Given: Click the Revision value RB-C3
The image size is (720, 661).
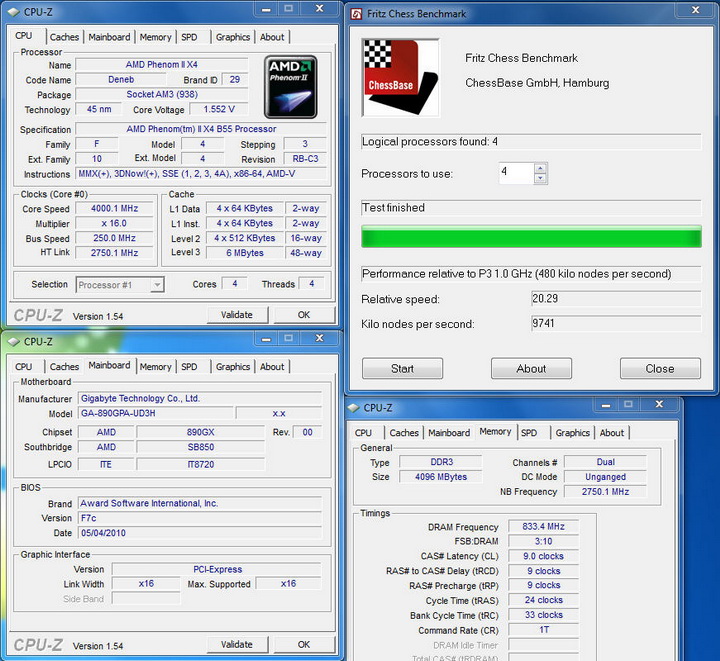Looking at the screenshot, I should tap(305, 159).
